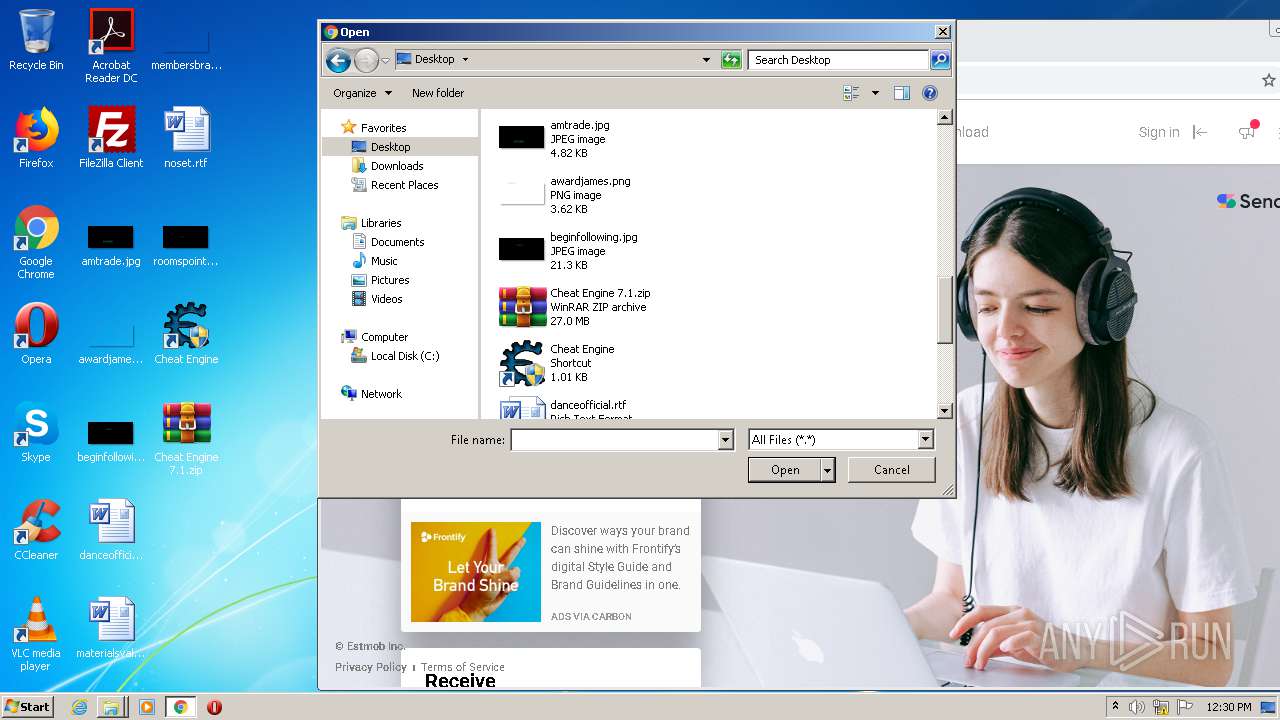This screenshot has height=720, width=1280.
Task: Select the FileZilla Client desktop icon
Action: pyautogui.click(x=111, y=138)
